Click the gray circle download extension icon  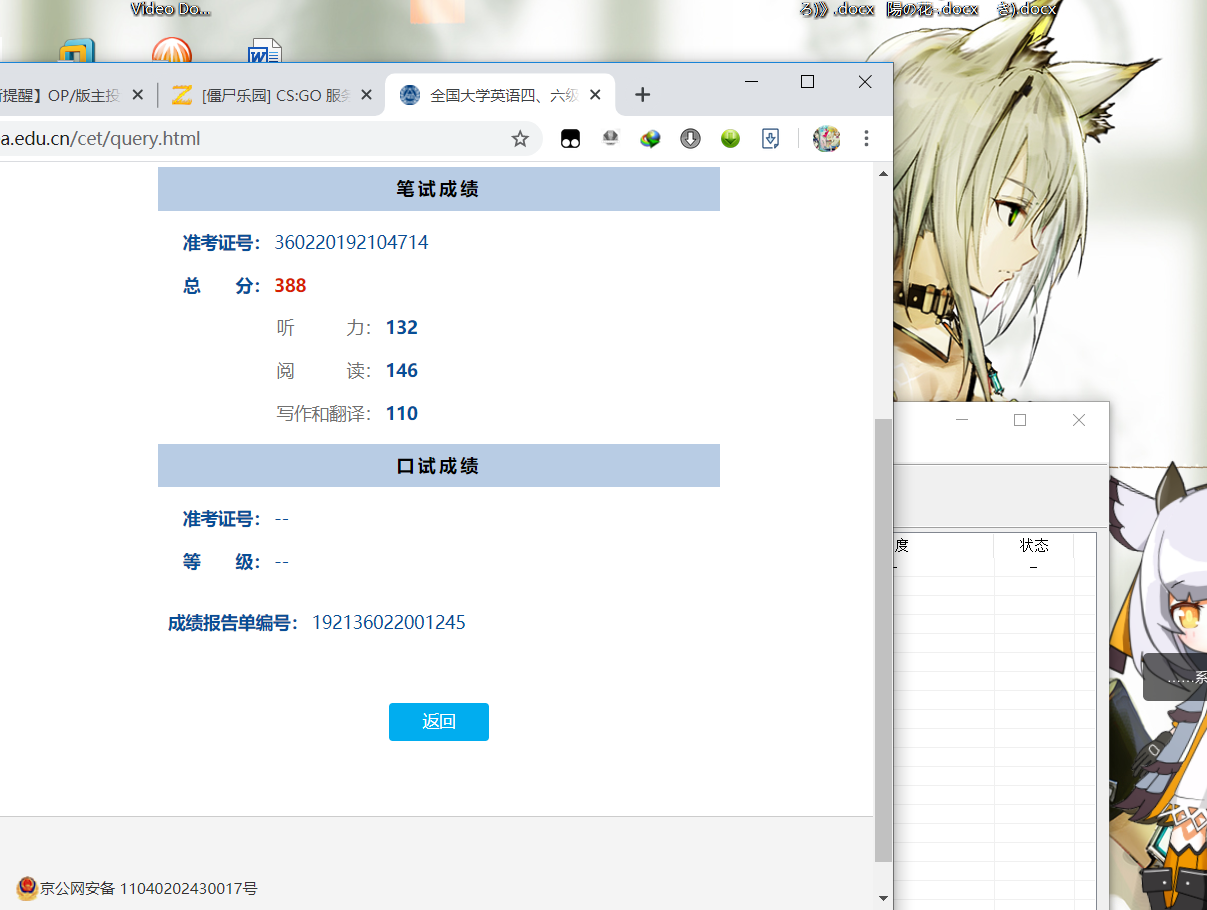[690, 139]
